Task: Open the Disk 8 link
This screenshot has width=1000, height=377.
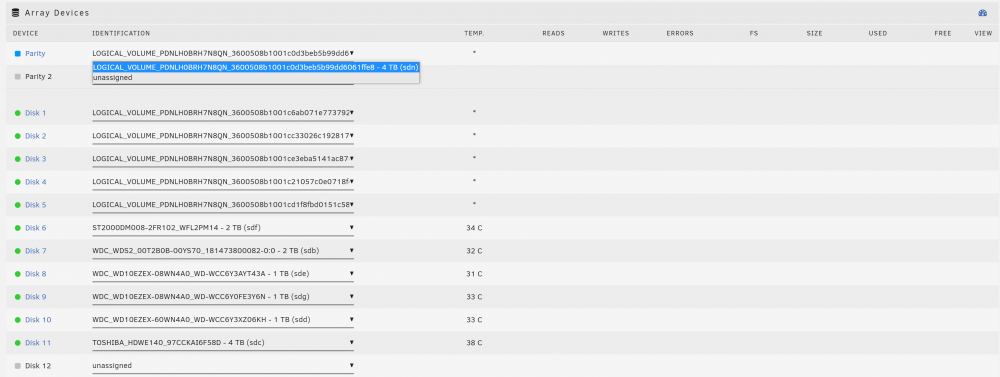Action: point(36,274)
